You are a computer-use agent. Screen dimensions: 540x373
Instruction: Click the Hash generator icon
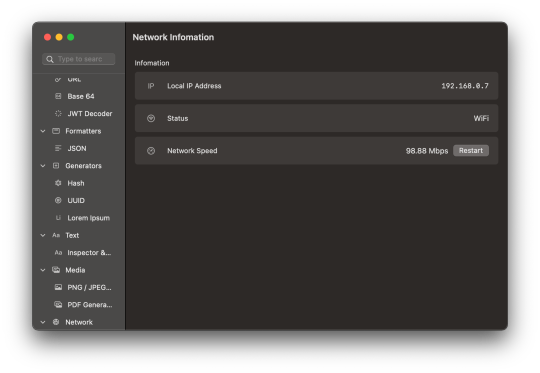[58, 183]
